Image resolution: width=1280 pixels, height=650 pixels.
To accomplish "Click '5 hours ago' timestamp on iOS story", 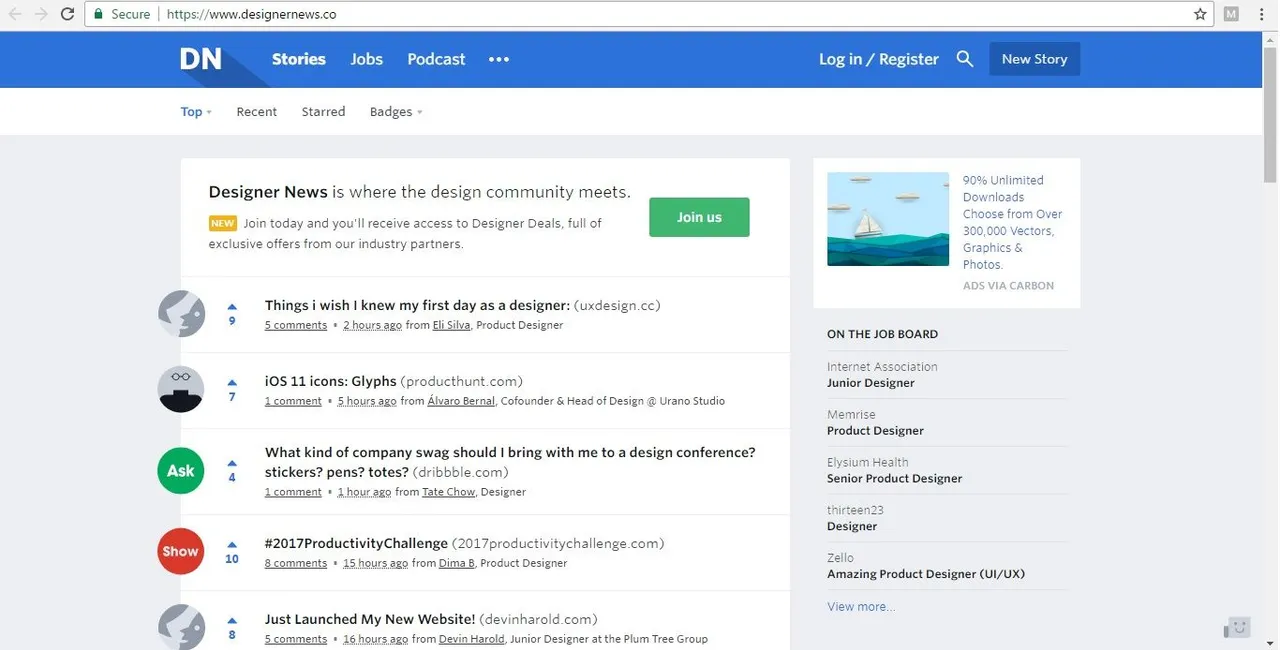I will [x=367, y=401].
